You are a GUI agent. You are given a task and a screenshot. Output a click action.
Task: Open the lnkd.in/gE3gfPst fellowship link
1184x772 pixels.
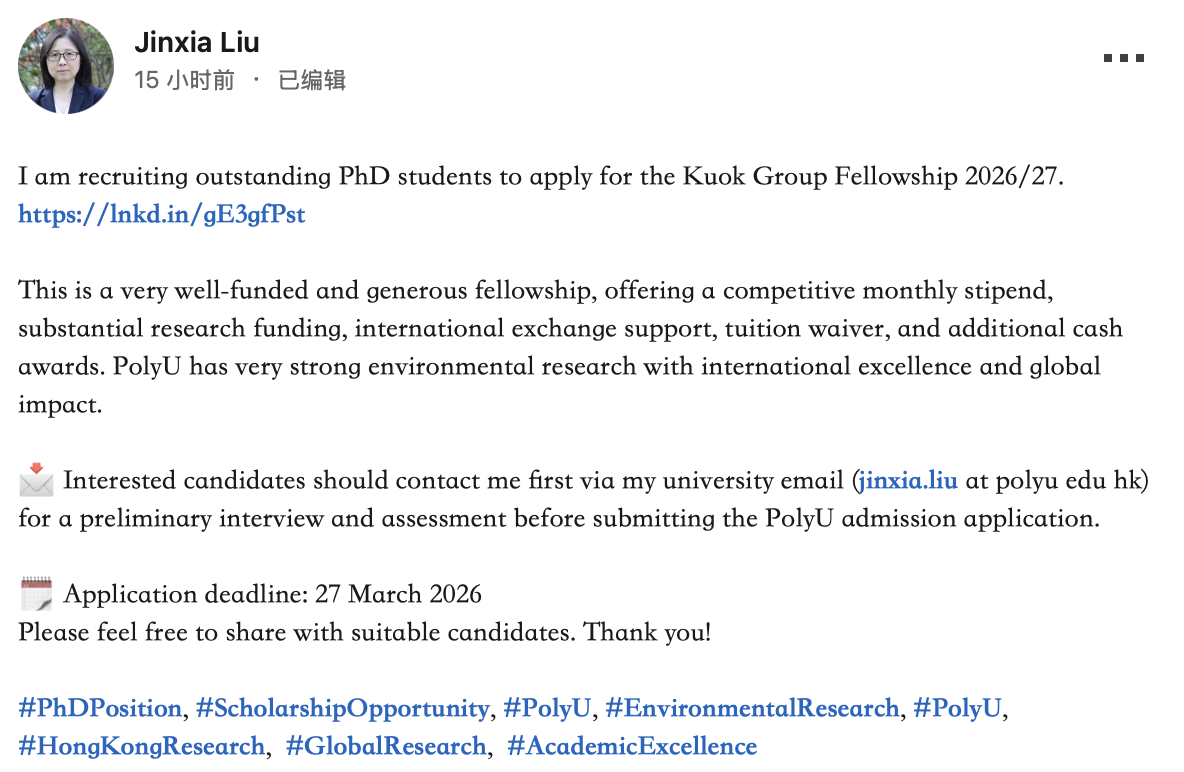(162, 214)
